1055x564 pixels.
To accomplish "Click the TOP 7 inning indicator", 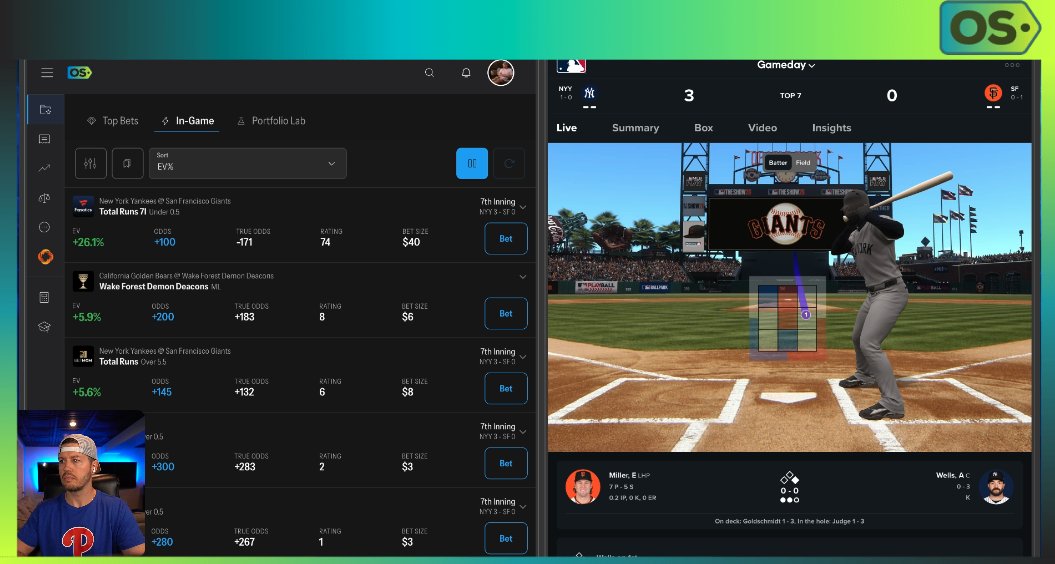I will [791, 96].
